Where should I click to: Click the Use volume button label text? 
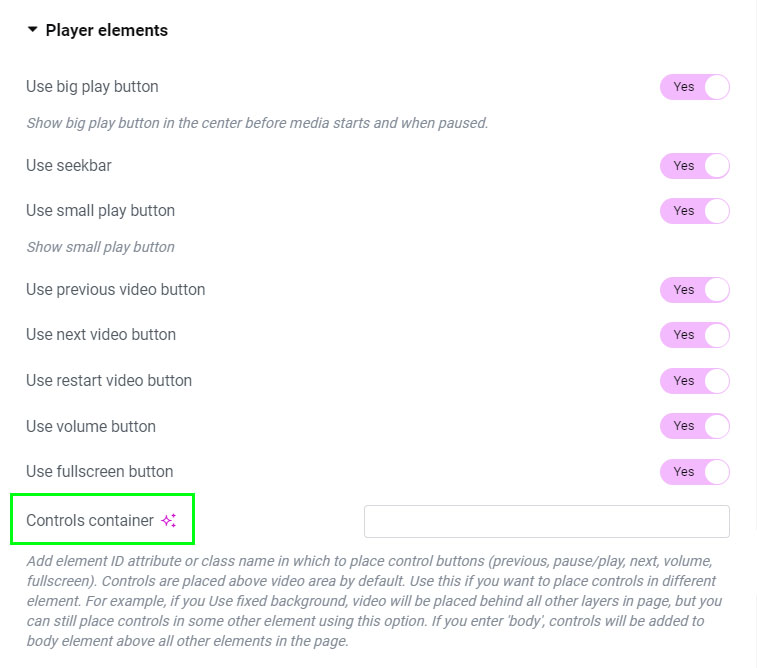point(91,427)
